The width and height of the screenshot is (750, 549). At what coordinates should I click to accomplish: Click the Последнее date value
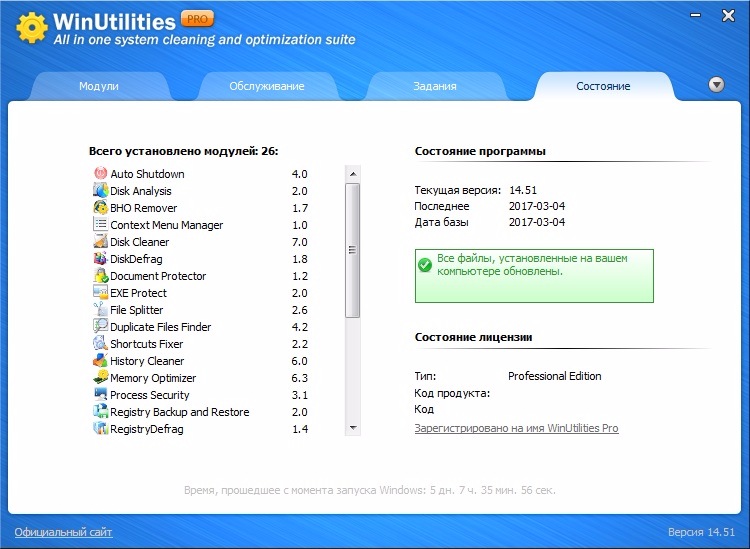pyautogui.click(x=537, y=206)
